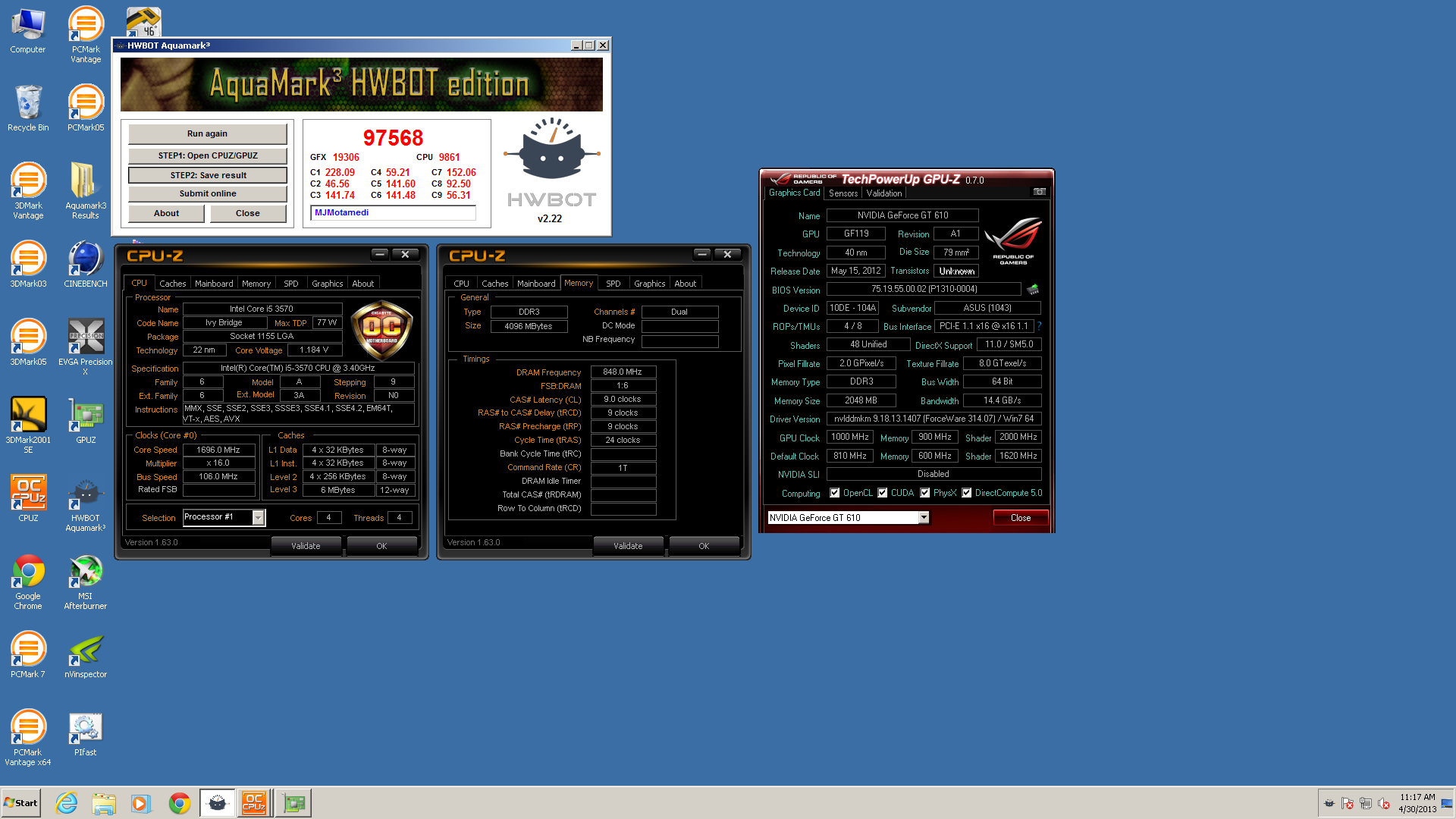Click the Bus Interface question mark
The image size is (1456, 819).
(x=1039, y=326)
